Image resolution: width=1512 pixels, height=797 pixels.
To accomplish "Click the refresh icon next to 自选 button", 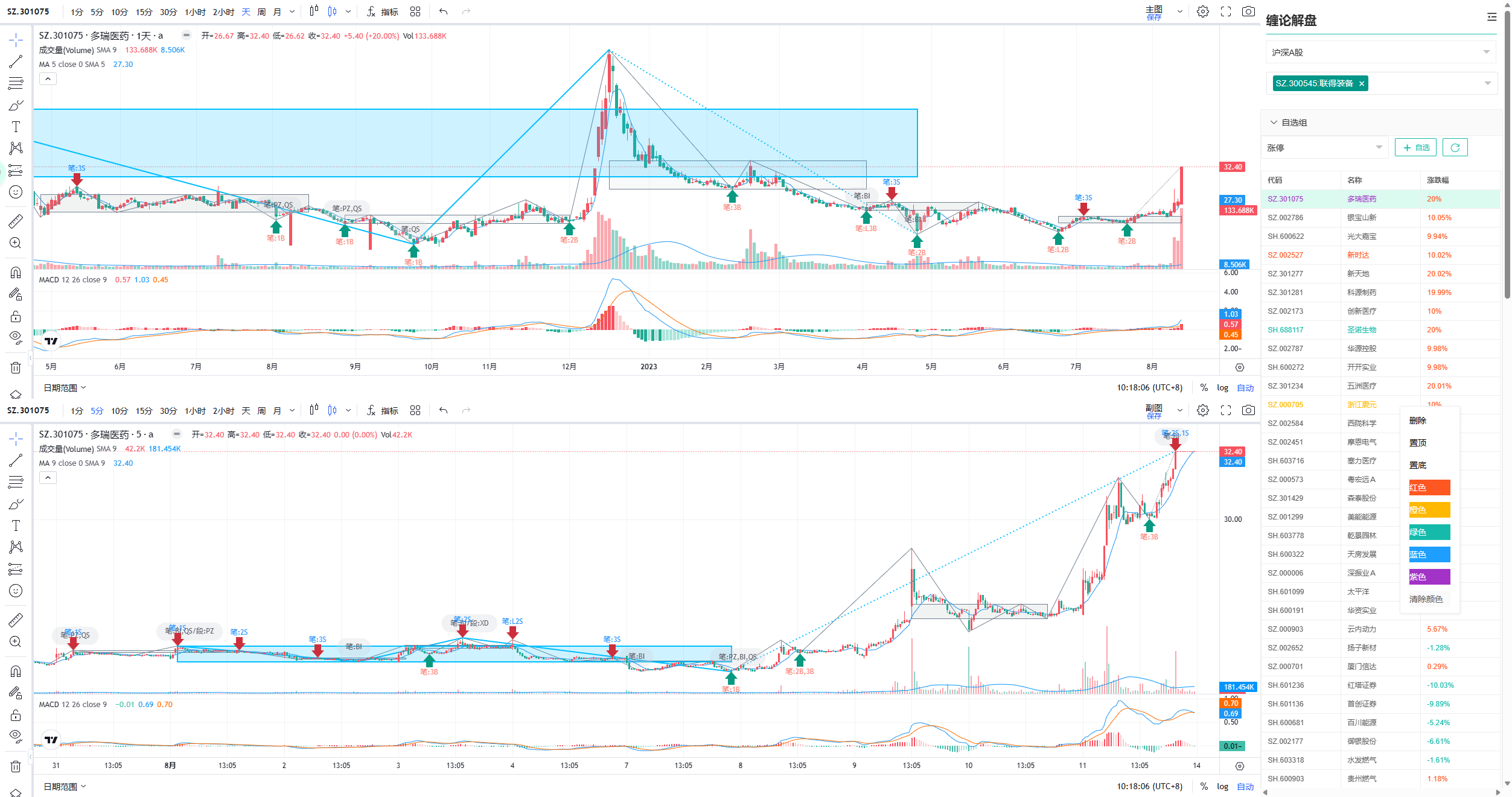I will coord(1455,147).
